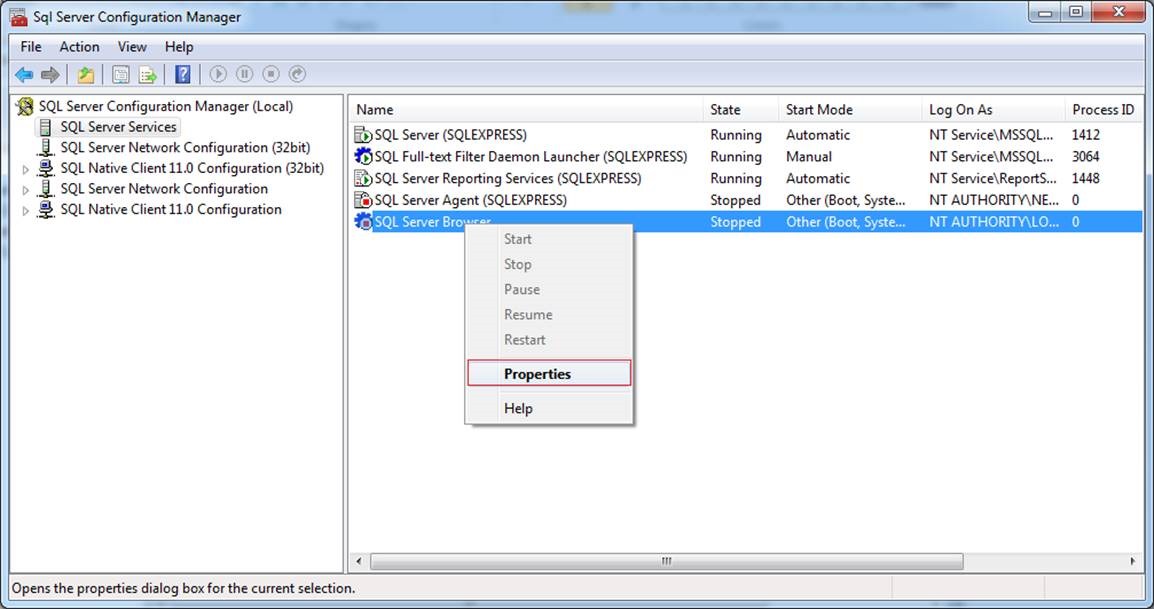This screenshot has width=1154, height=609.
Task: Open the View menu
Action: (132, 46)
